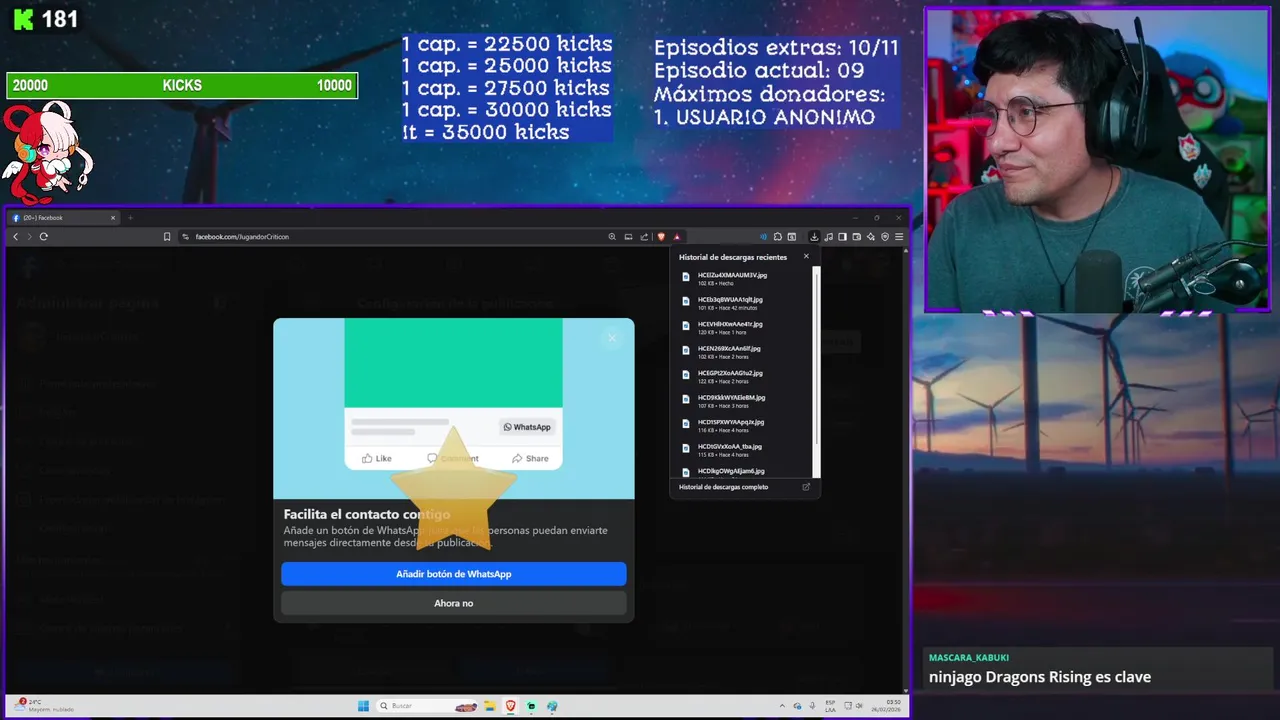Screen dimensions: 1280x720
Task: Open the Windows Start menu
Action: pyautogui.click(x=363, y=706)
